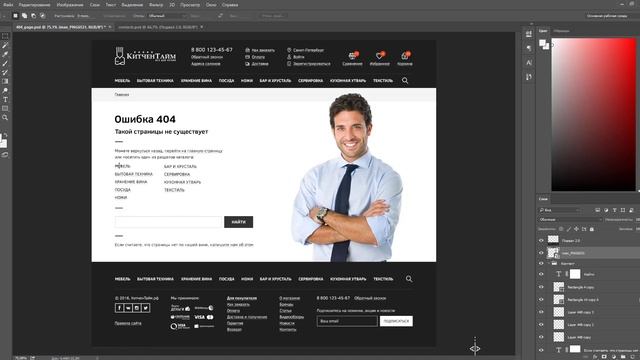Click the Add layer style icon

point(595,357)
